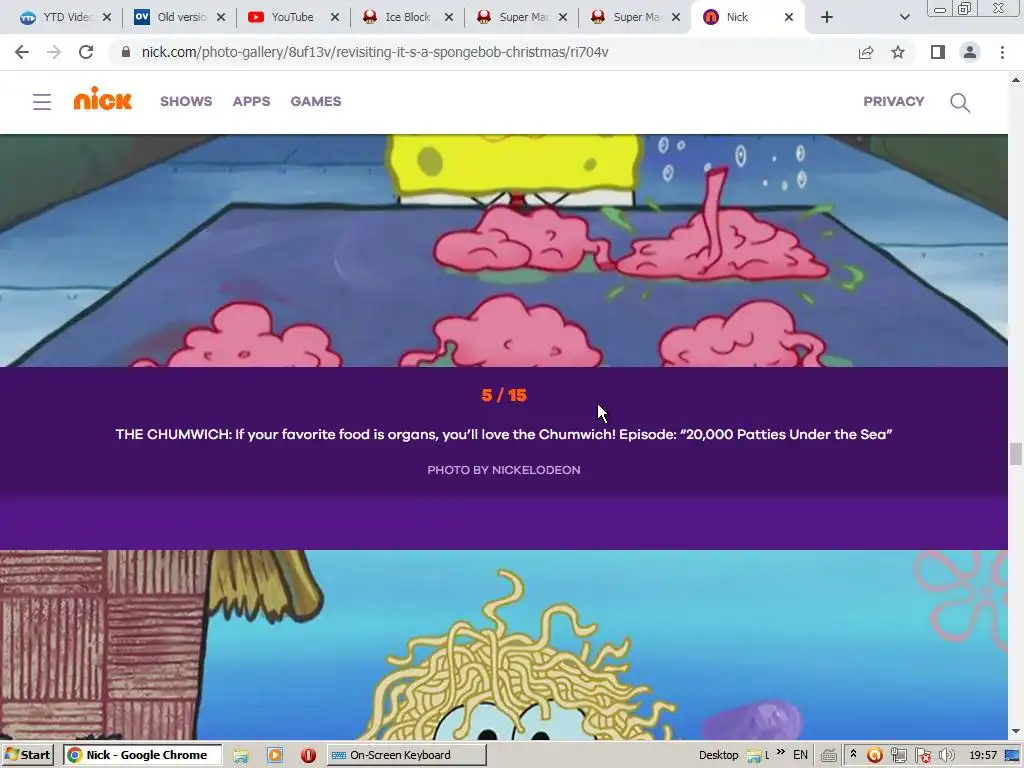Click PHOTO BY NICKELODEON credit
The height and width of the screenshot is (768, 1024).
pyautogui.click(x=504, y=470)
